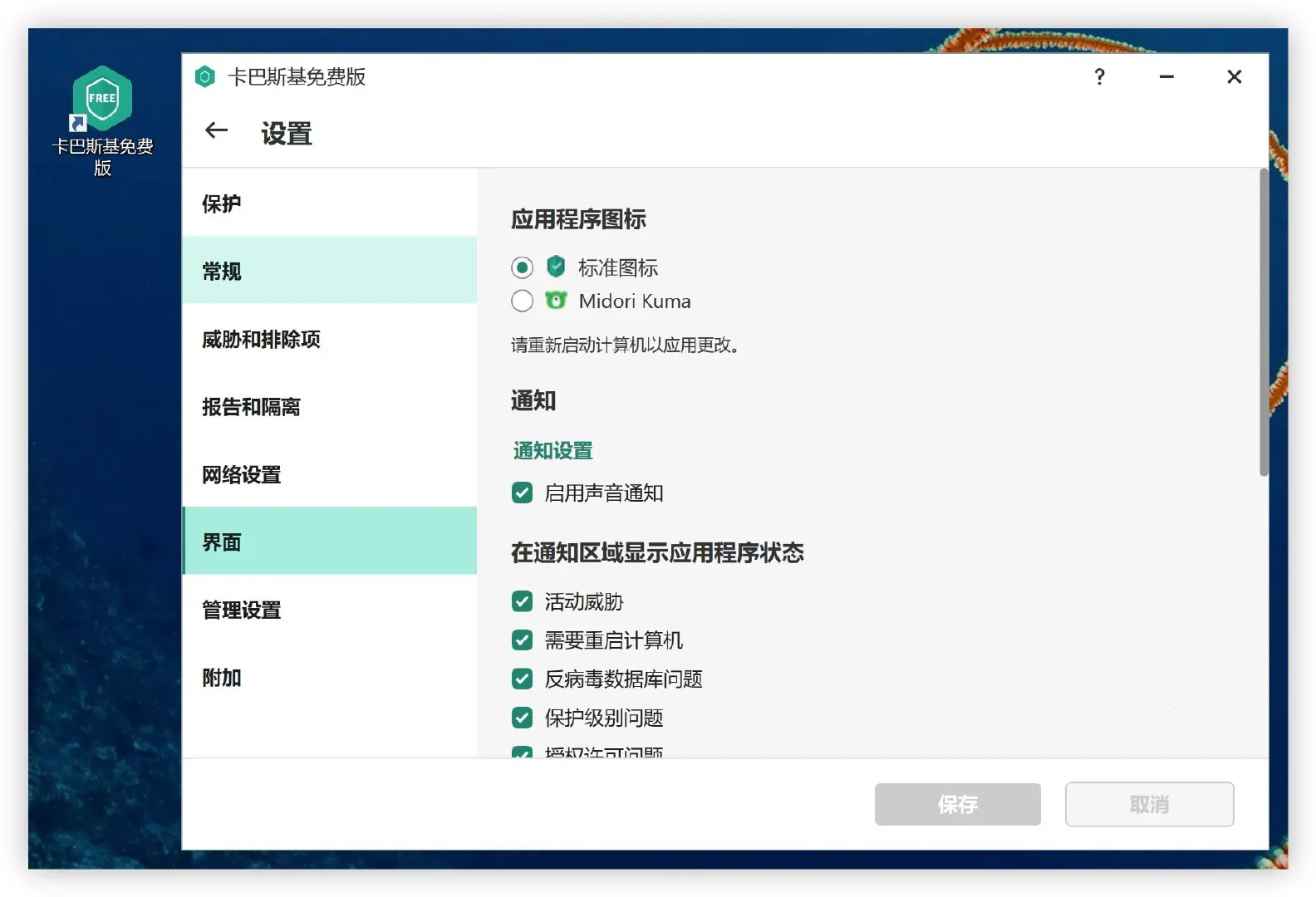This screenshot has height=897, width=1316.
Task: Uncheck 反病毒数据库问题 checkbox
Action: click(x=522, y=679)
